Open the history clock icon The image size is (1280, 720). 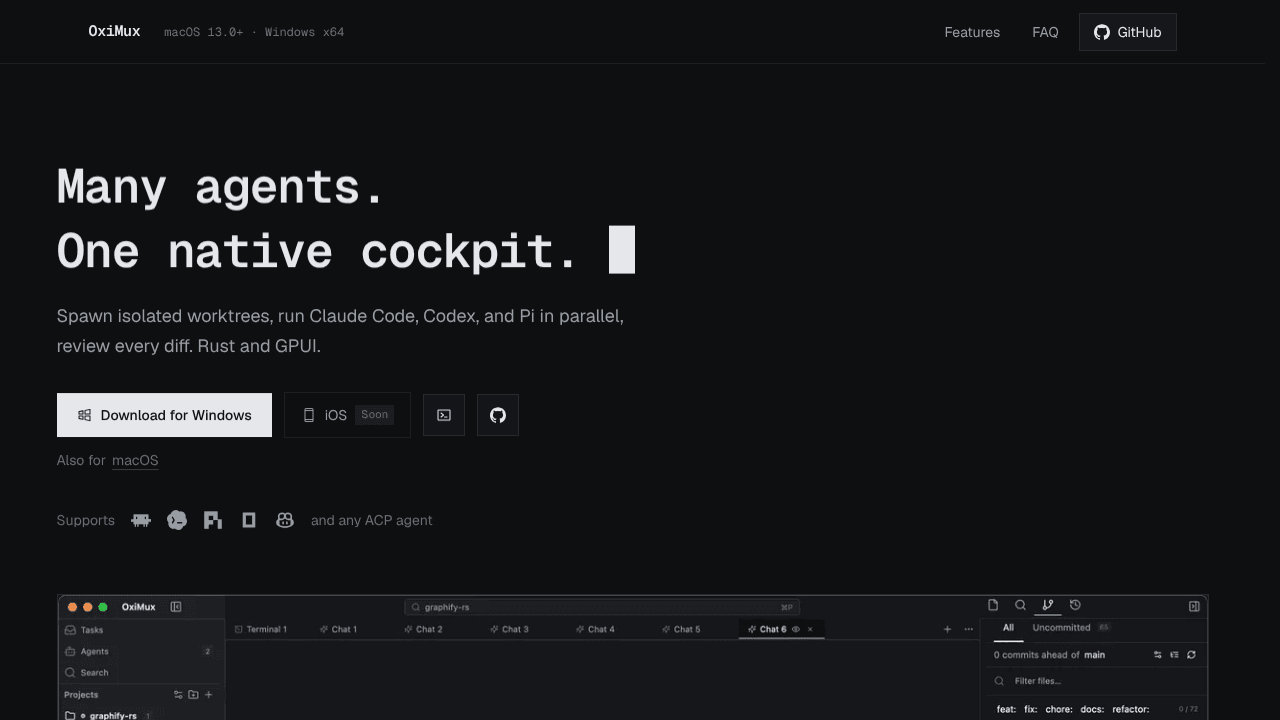(x=1075, y=605)
